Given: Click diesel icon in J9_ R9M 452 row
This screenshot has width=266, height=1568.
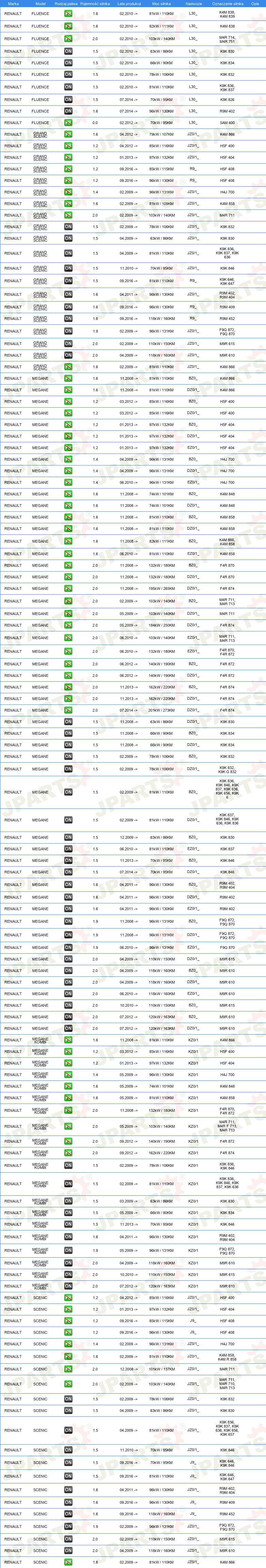Looking at the screenshot, I should click(68, 1514).
